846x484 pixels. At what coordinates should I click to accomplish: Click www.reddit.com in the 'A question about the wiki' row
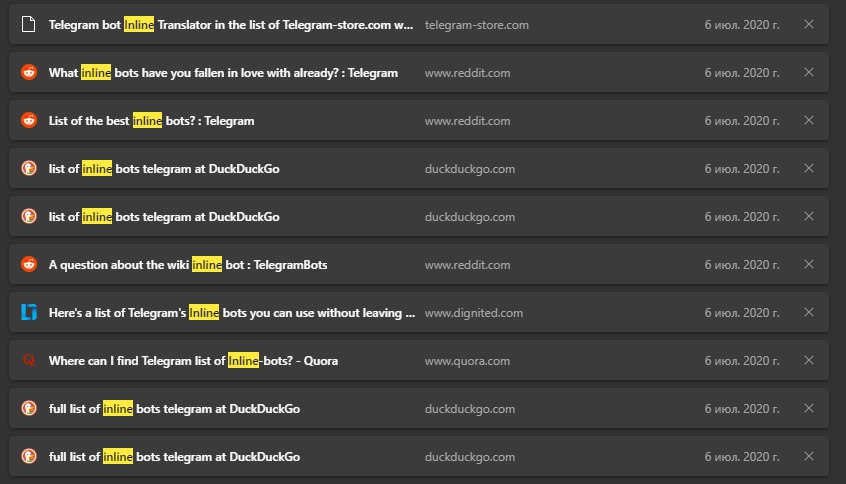coord(467,265)
